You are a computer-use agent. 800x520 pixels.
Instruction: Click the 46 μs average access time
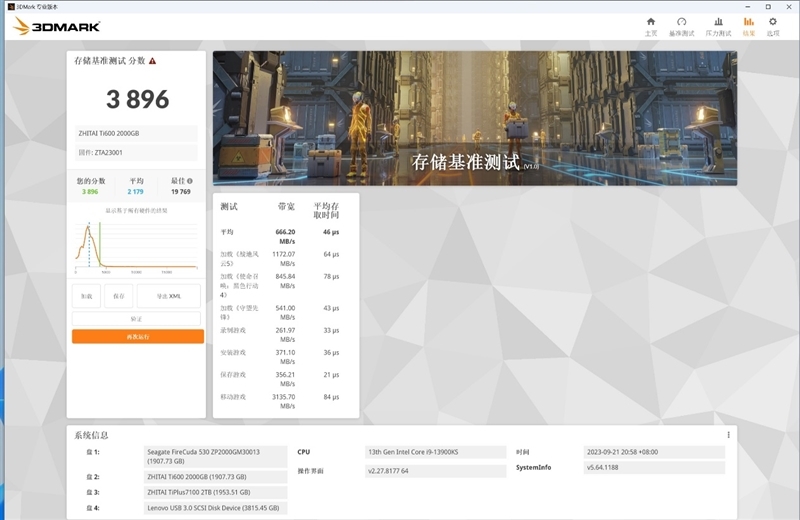coord(331,232)
